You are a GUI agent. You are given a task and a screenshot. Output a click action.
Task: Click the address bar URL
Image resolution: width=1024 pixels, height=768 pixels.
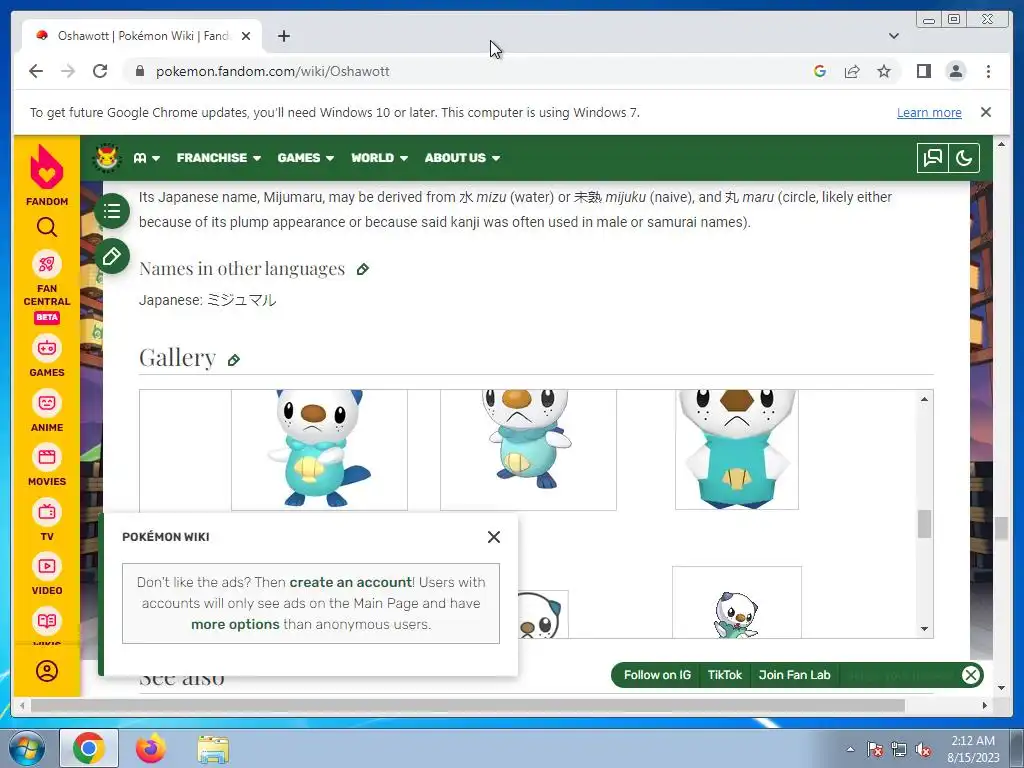(x=272, y=71)
